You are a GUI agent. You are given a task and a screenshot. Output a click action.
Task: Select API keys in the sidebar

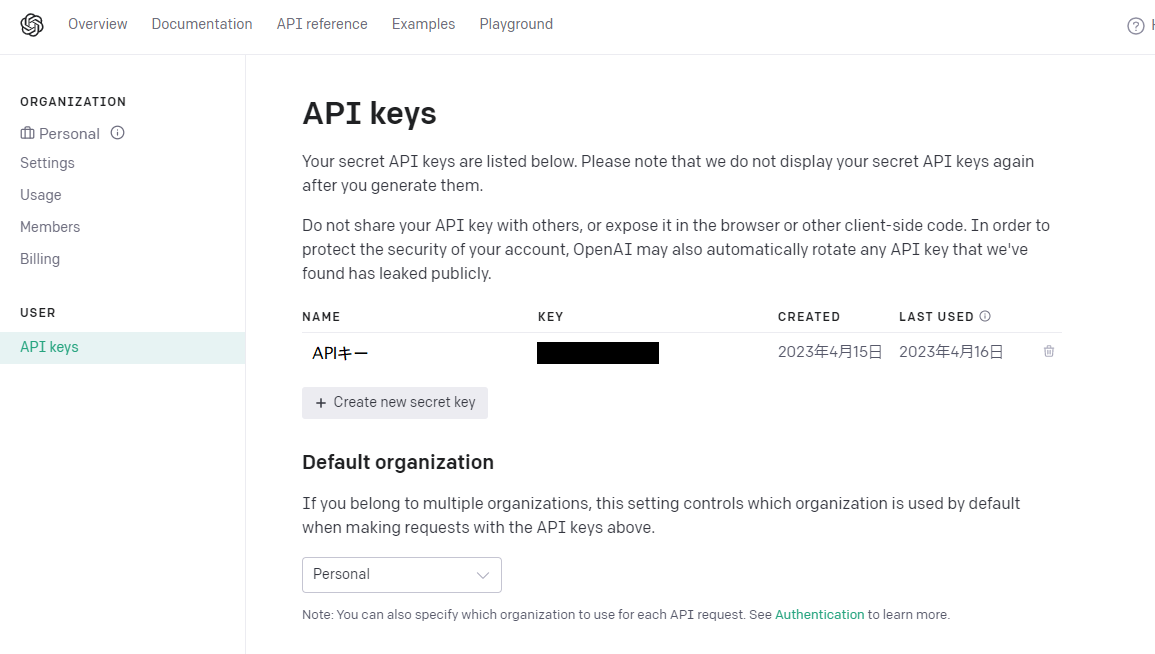click(122, 348)
